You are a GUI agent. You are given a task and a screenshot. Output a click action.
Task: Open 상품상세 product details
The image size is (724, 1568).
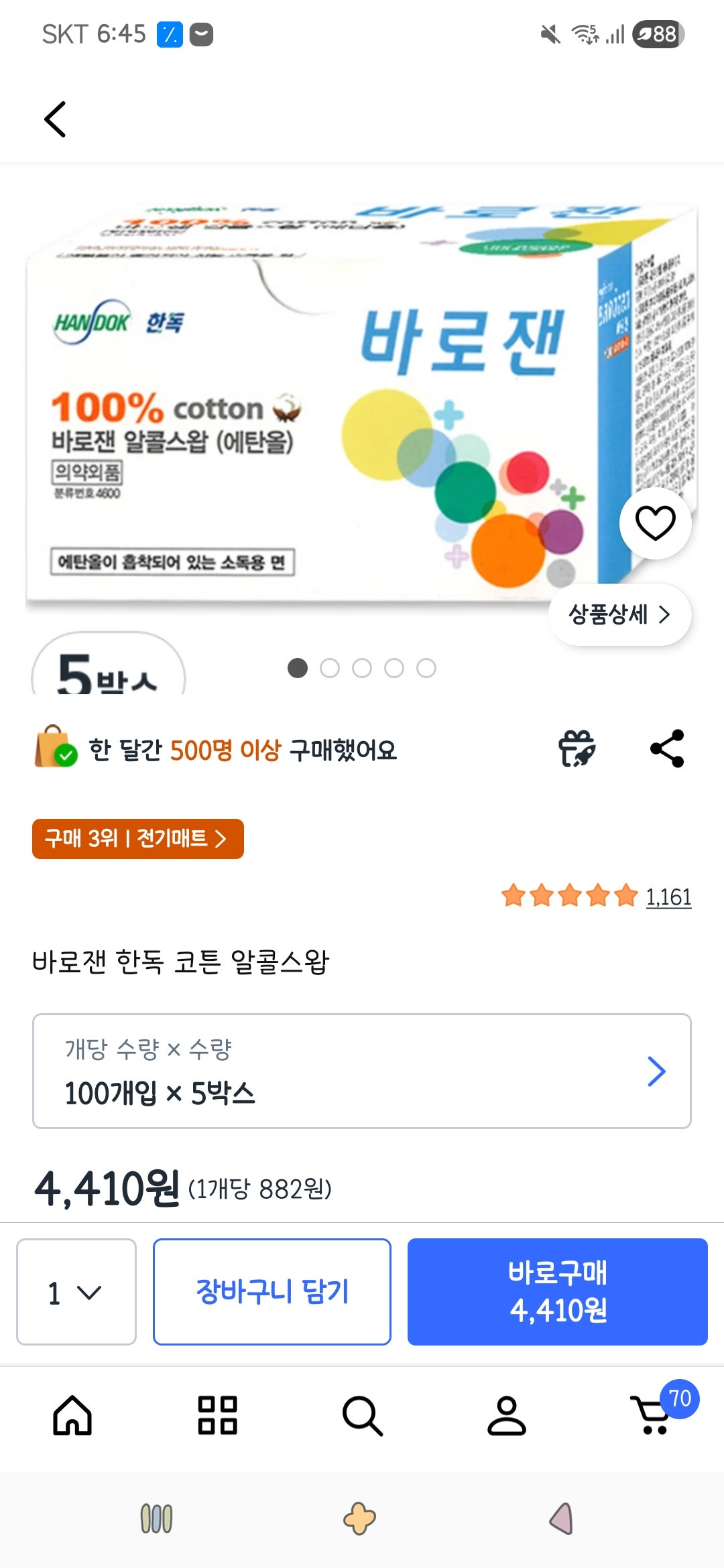click(620, 614)
